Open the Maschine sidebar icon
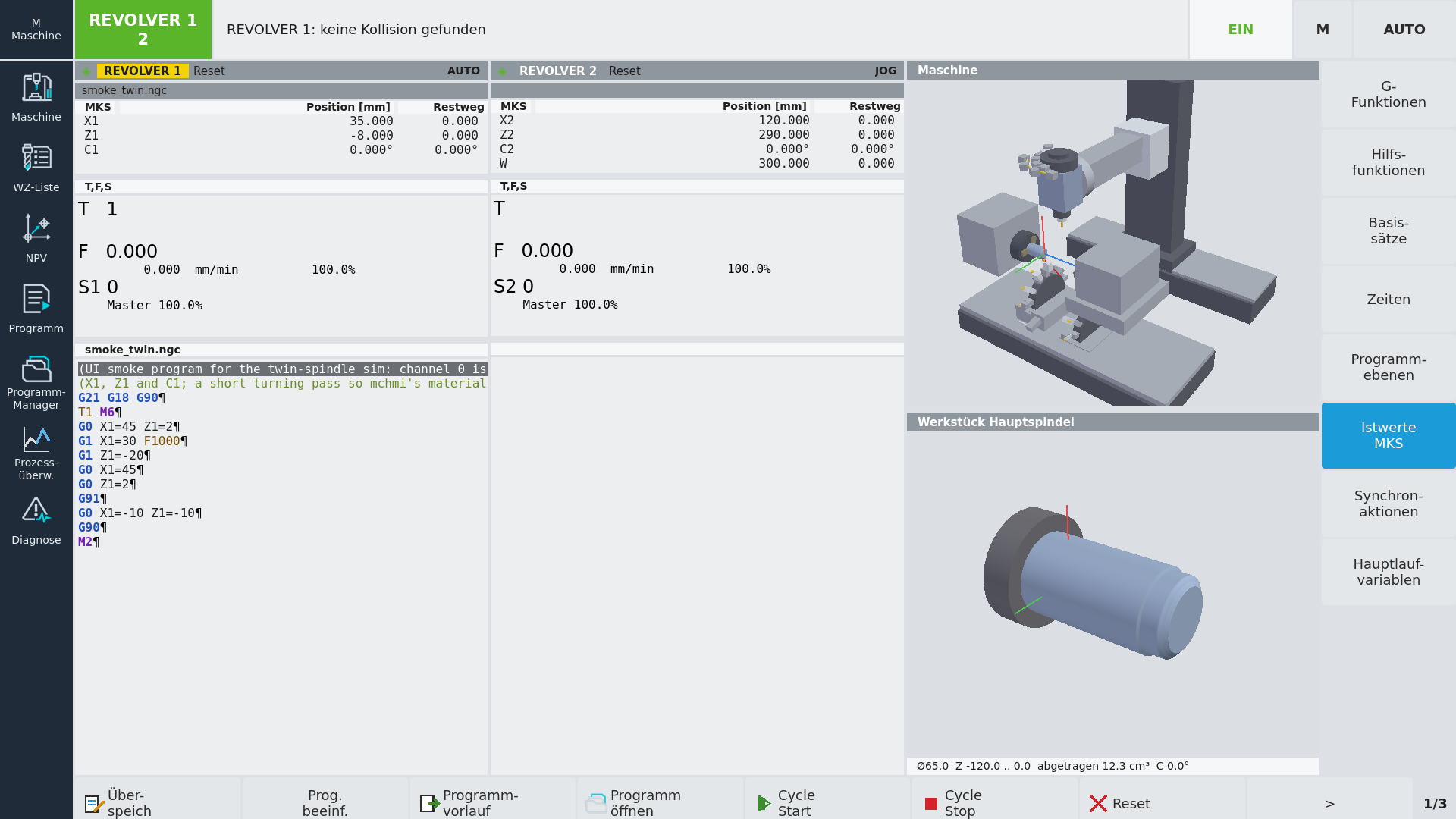 36,87
